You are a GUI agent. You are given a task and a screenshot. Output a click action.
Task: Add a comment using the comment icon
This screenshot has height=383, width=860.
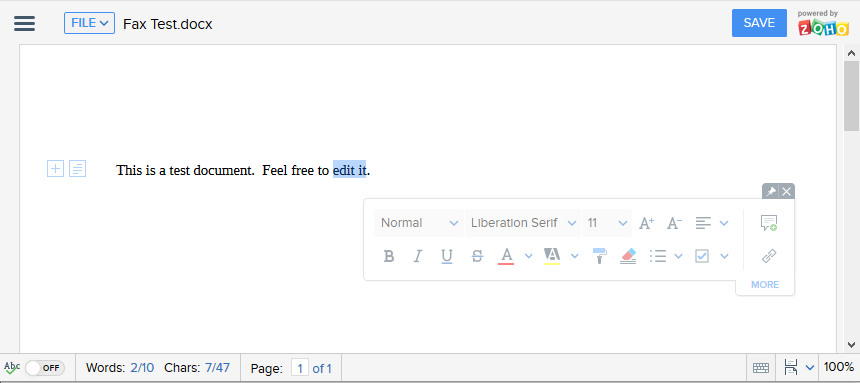[769, 223]
